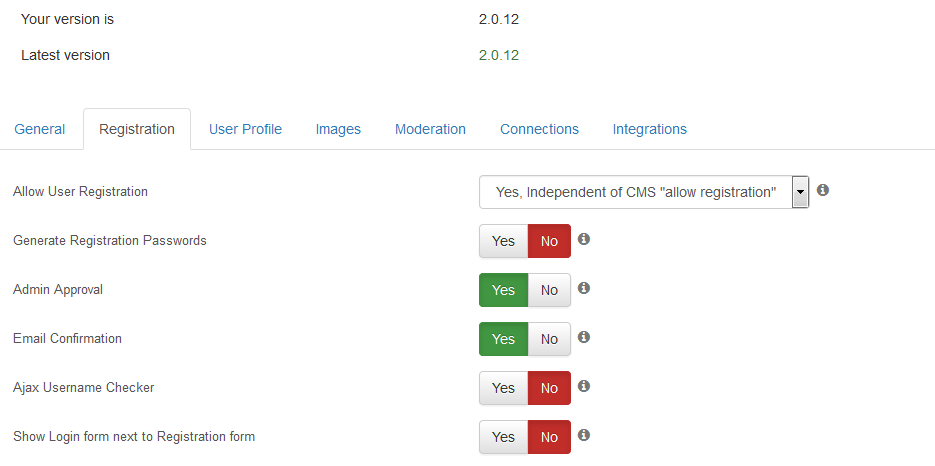This screenshot has height=466, width=935.
Task: Click the green latest version 2.0.12 link
Action: point(499,55)
